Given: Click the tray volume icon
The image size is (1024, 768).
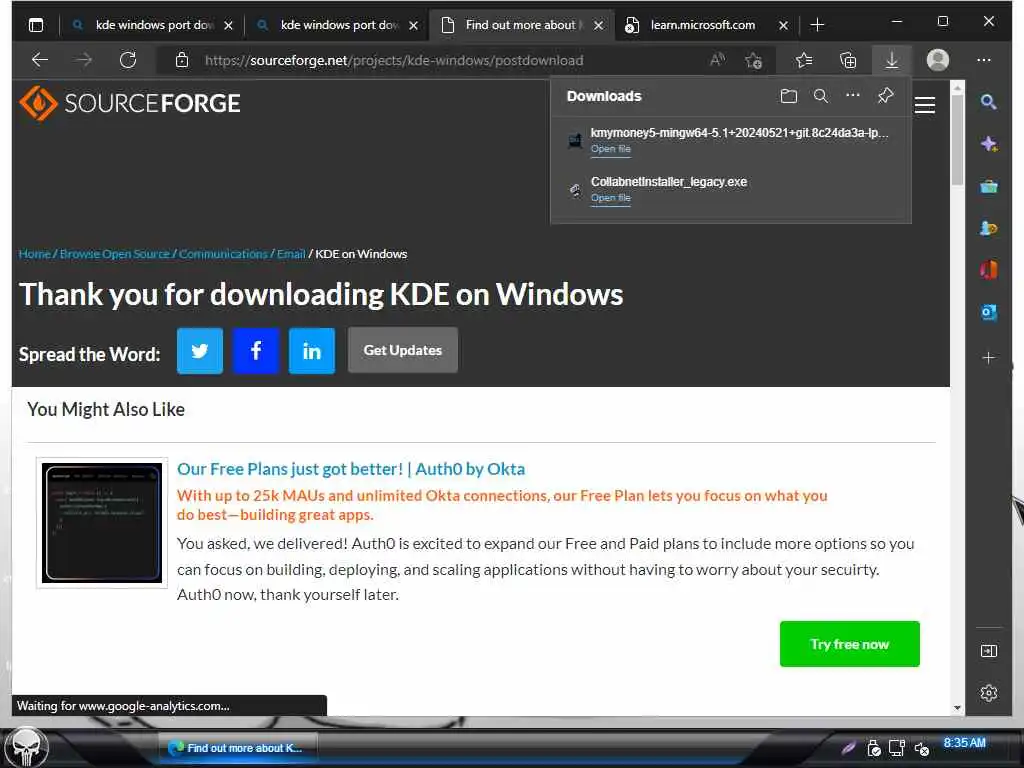Looking at the screenshot, I should click(921, 748).
